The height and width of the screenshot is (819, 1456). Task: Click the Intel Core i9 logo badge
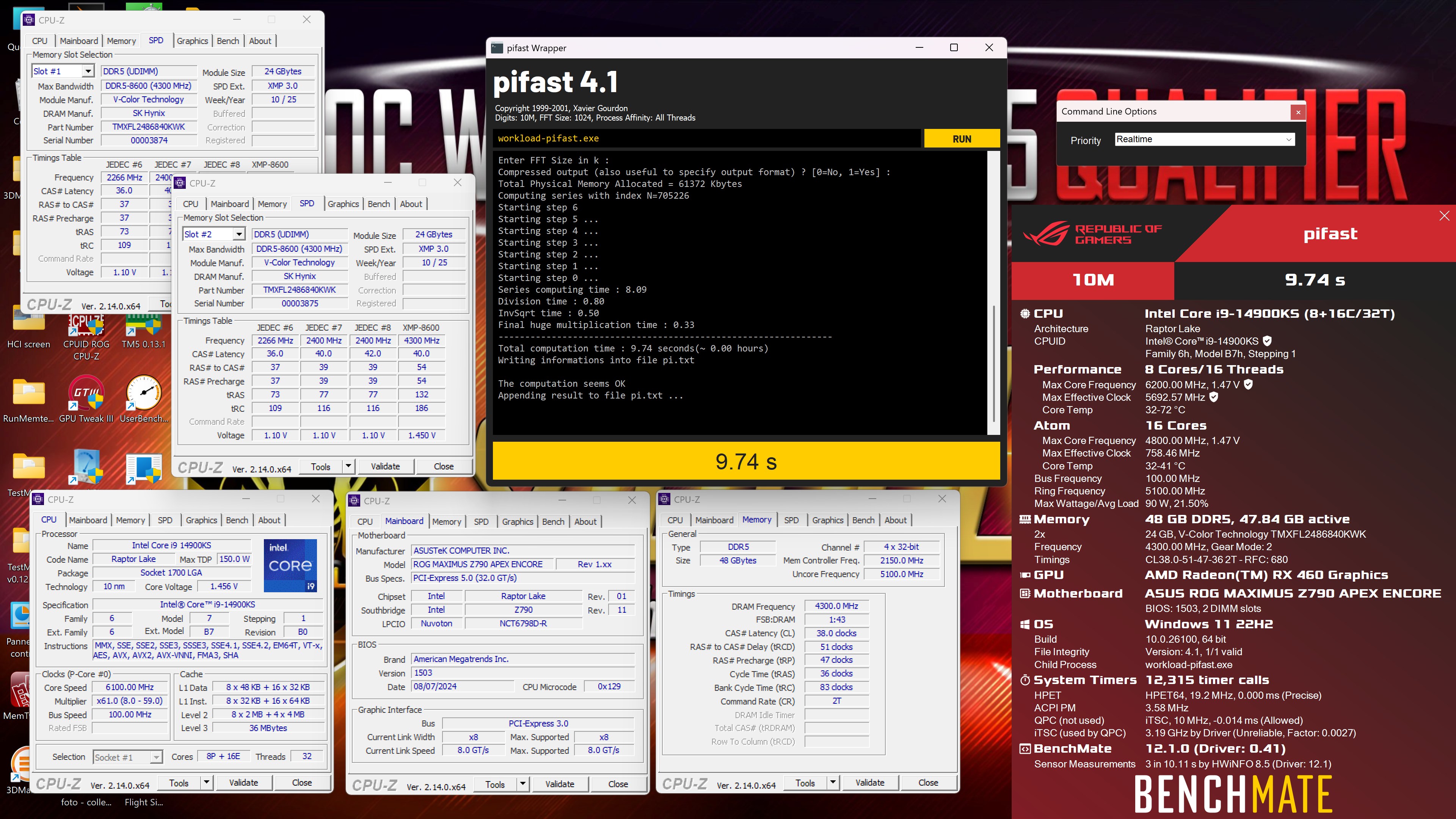tap(290, 565)
